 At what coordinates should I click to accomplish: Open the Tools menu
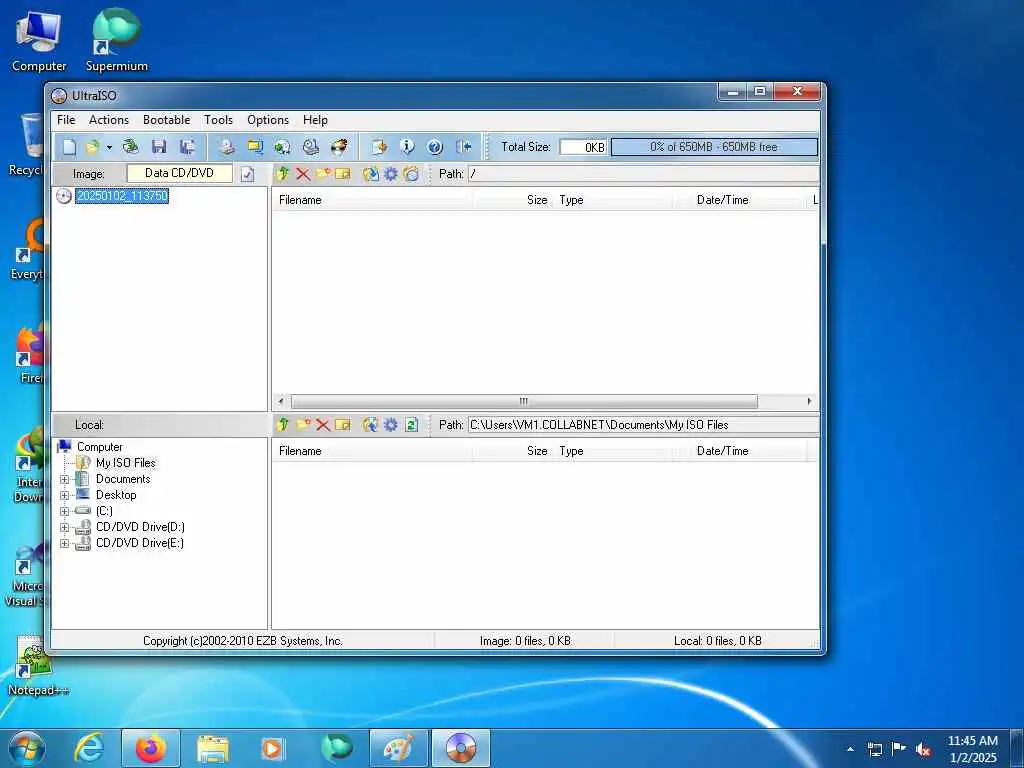218,120
